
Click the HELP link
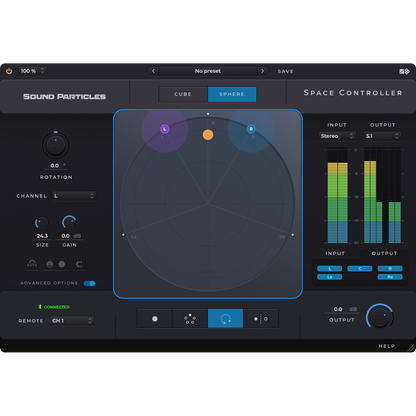pyautogui.click(x=386, y=346)
